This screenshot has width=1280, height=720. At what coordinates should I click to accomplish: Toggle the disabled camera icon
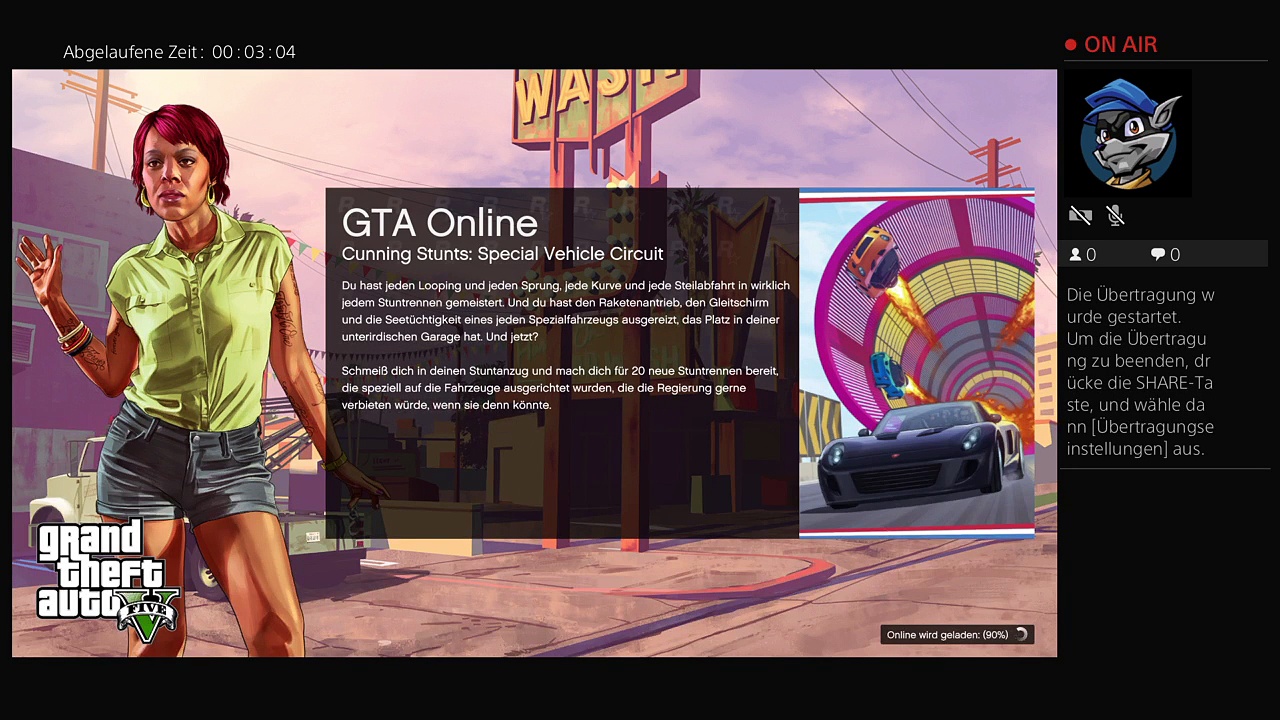click(x=1080, y=215)
